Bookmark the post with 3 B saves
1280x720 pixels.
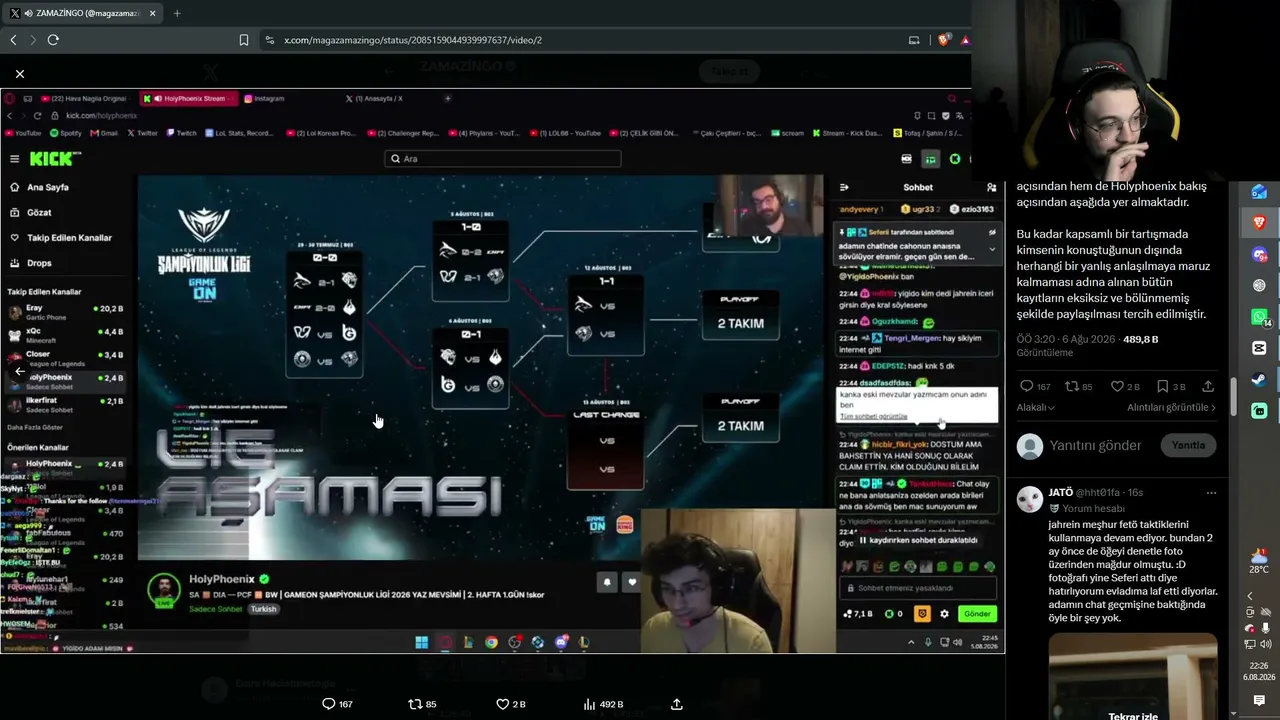pyautogui.click(x=1171, y=386)
